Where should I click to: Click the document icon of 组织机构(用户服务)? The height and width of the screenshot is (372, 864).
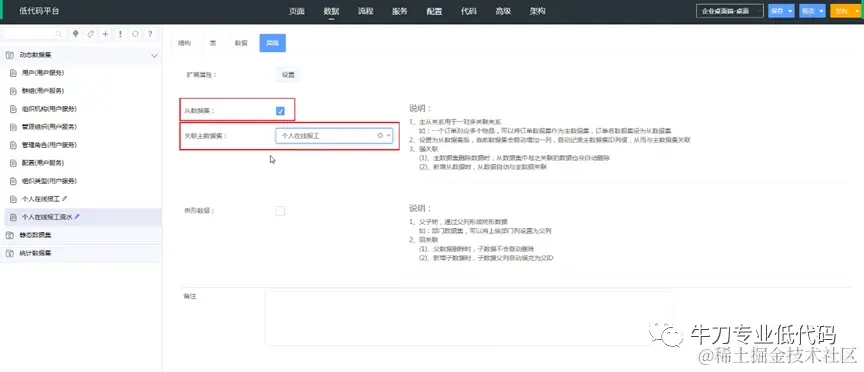(13, 109)
